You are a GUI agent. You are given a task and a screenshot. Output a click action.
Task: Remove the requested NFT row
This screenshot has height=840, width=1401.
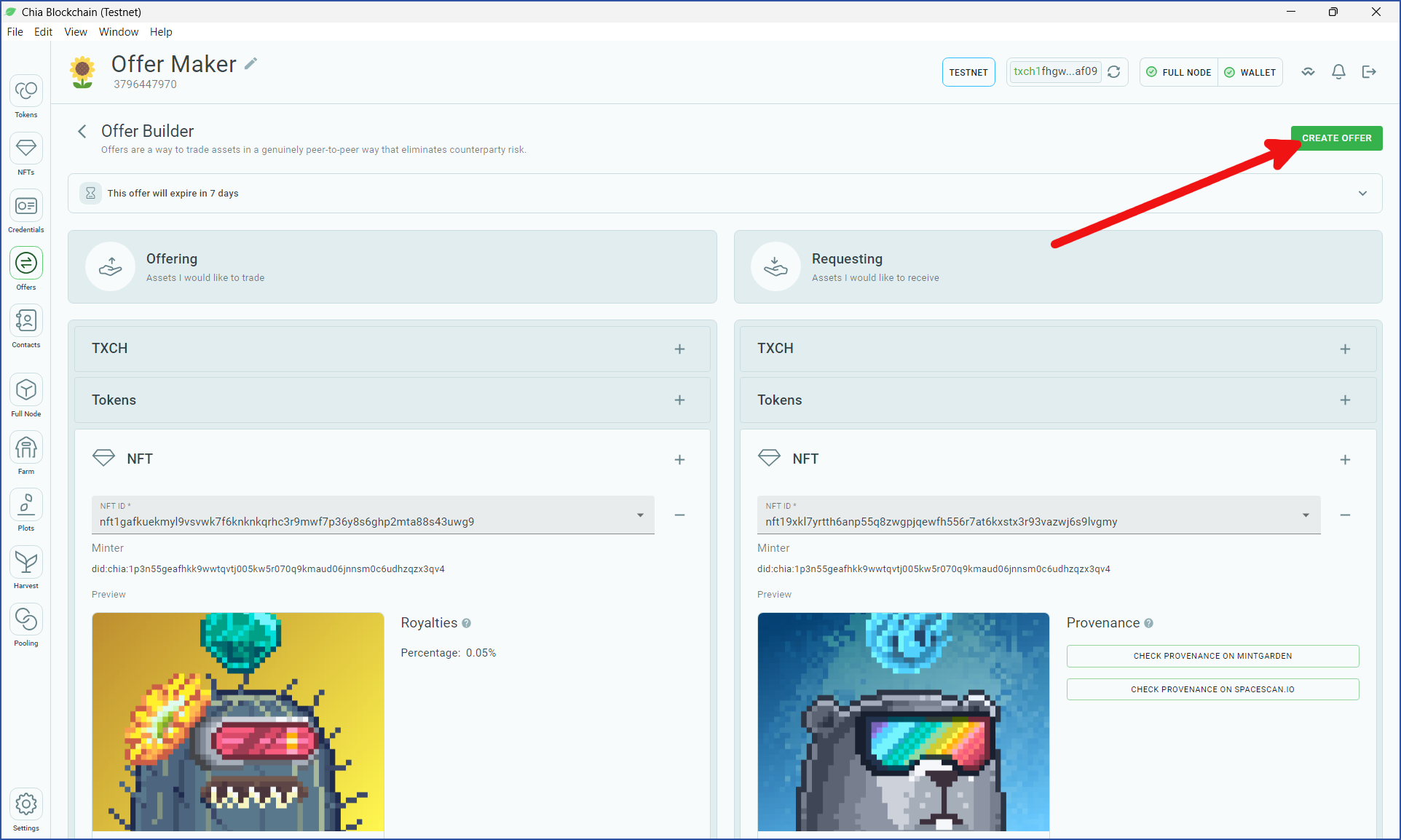click(1345, 515)
